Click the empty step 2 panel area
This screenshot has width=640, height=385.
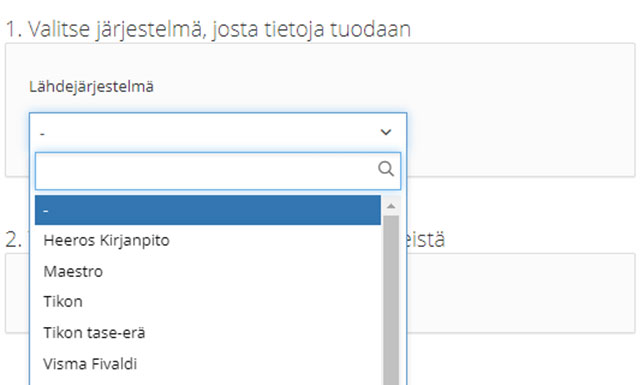521,293
